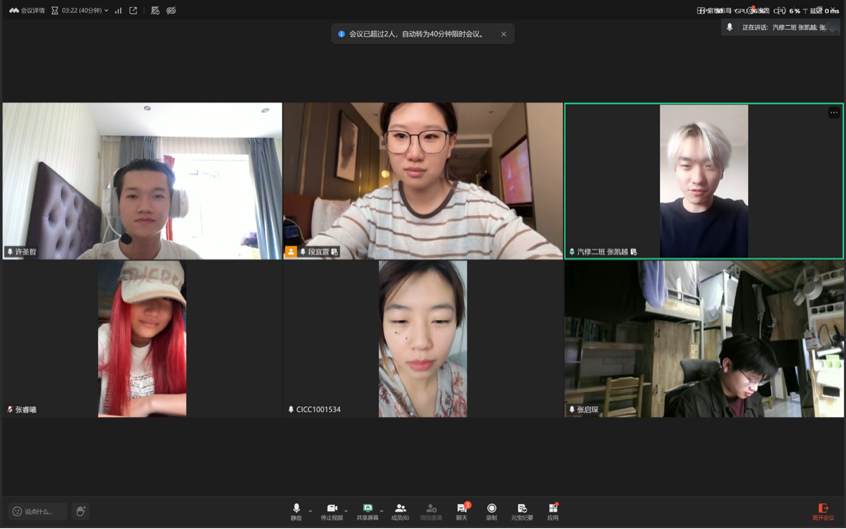Image resolution: width=846 pixels, height=529 pixels.
Task: Click the microphone icon in the speaking bar
Action: pos(729,27)
